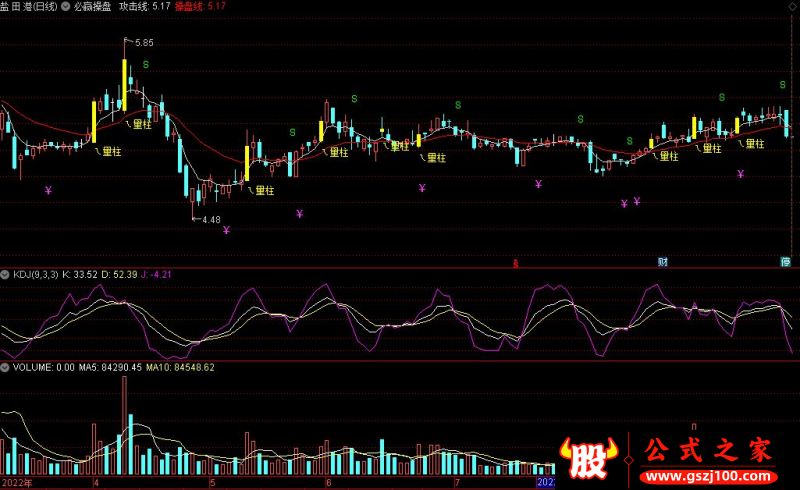Screen dimensions: 800x490
Task: Click the 4.48 low price label
Action: [211, 220]
